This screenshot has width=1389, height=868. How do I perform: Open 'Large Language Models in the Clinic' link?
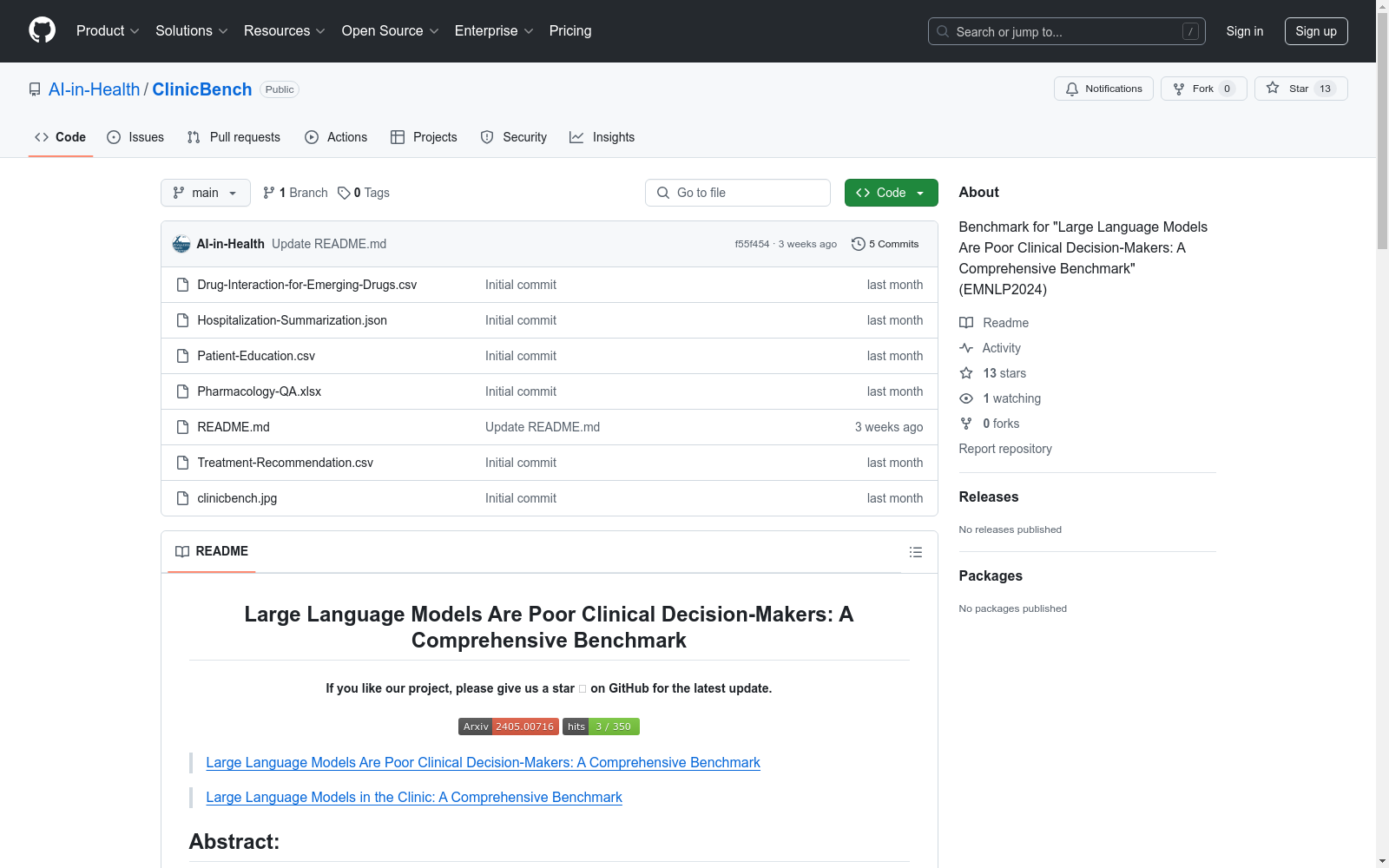click(x=414, y=797)
